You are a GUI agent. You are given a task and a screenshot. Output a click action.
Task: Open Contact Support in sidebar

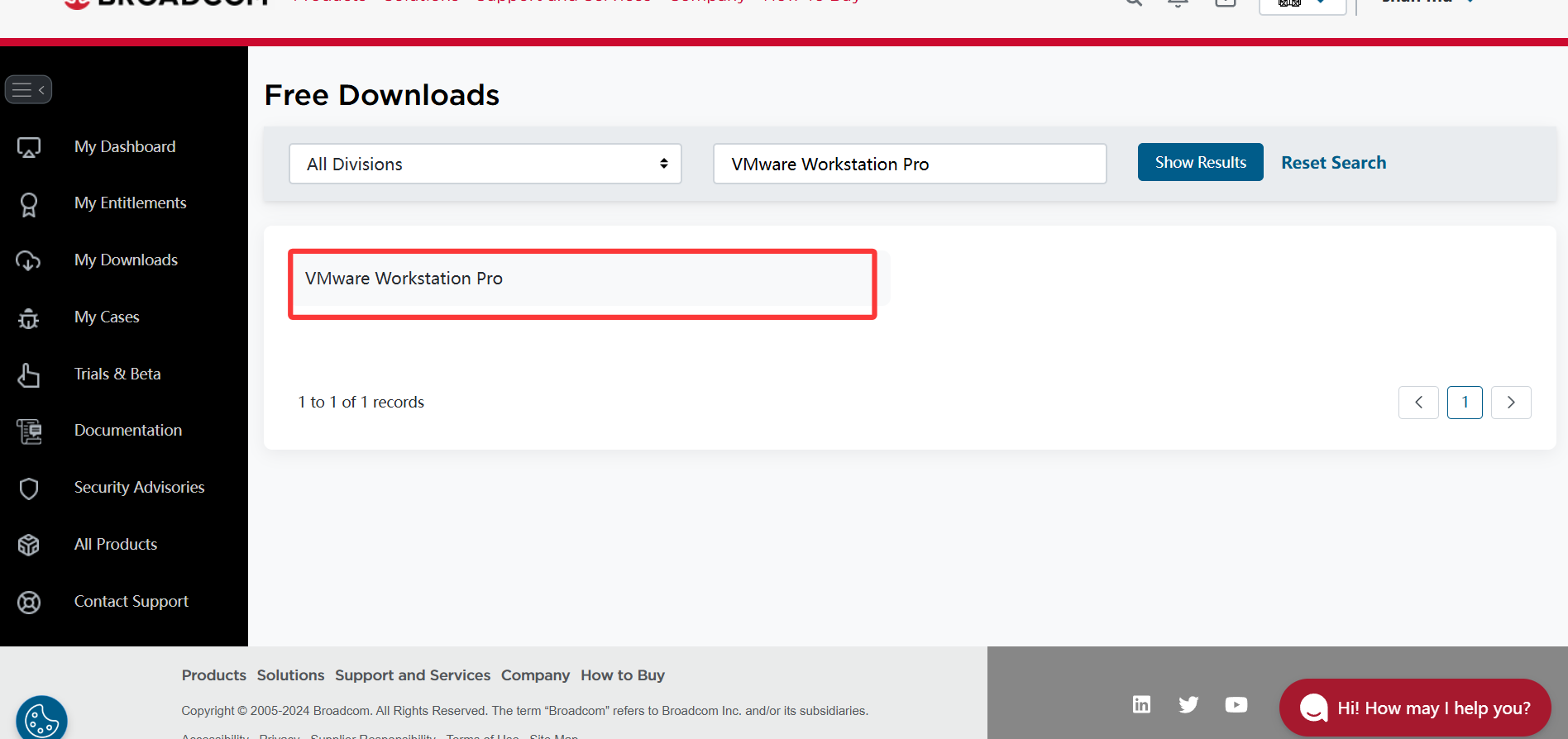[131, 601]
